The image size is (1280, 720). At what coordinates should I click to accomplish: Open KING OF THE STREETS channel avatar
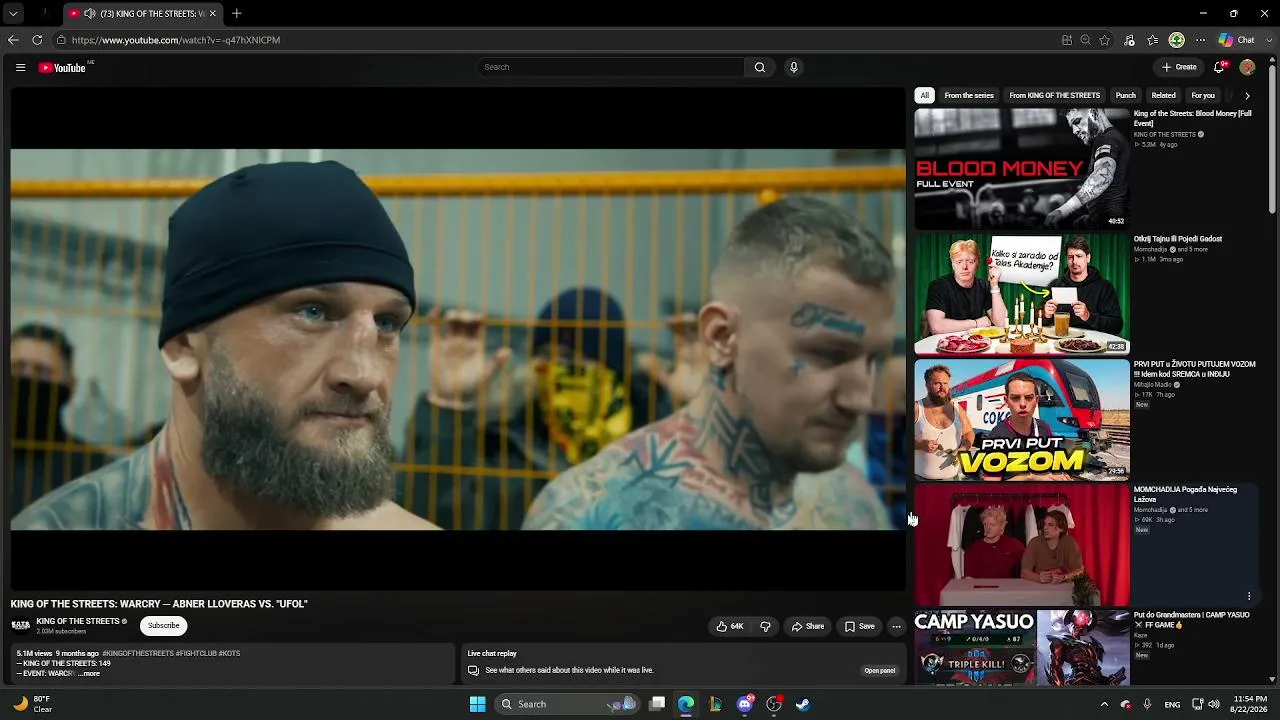[20, 626]
